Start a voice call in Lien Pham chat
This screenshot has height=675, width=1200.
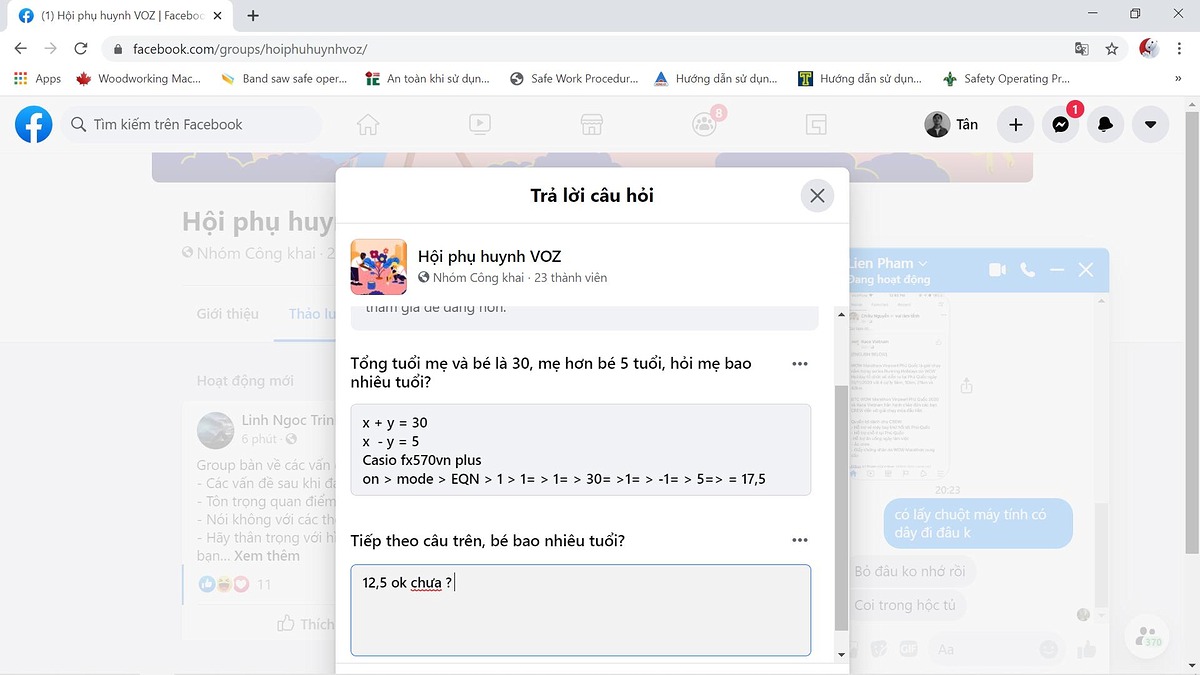(x=1027, y=270)
